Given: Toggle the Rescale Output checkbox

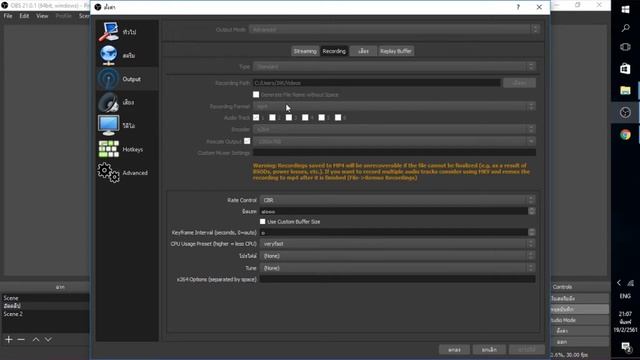Looking at the screenshot, I should (x=247, y=141).
